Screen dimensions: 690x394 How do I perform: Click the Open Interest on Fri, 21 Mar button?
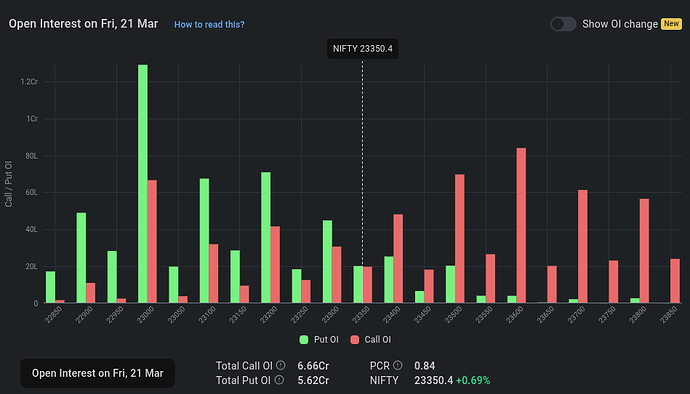(x=98, y=373)
